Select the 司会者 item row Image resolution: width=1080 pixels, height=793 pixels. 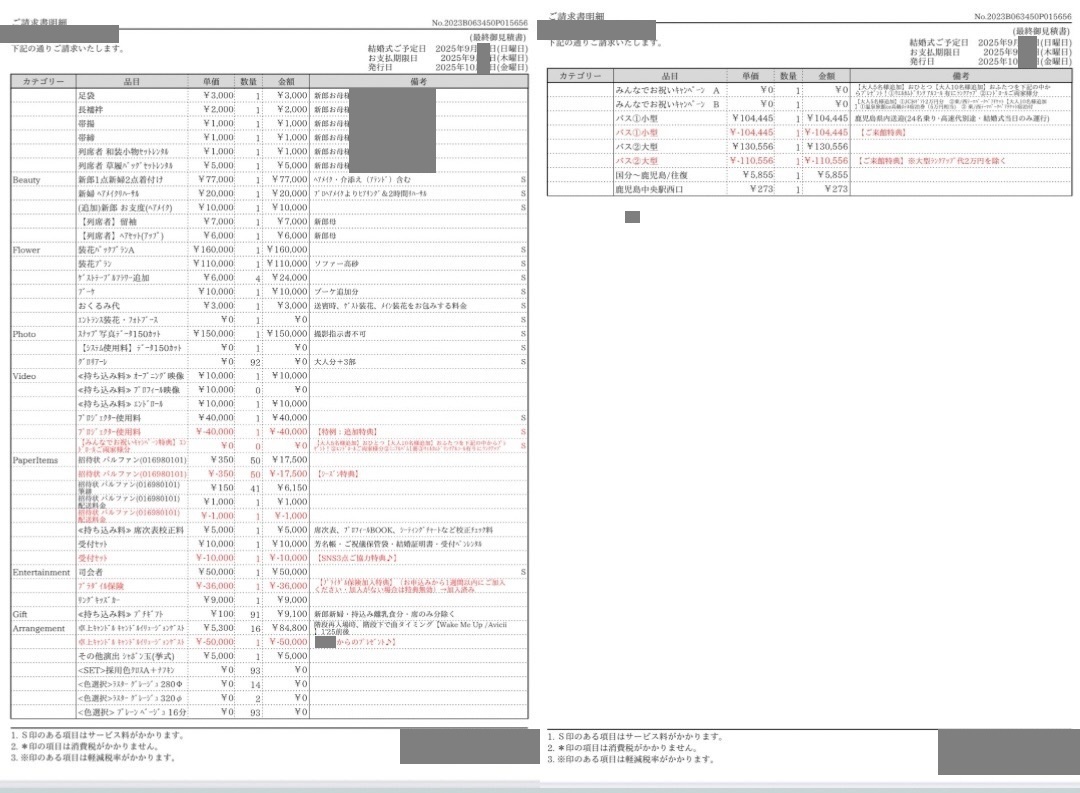click(x=92, y=572)
